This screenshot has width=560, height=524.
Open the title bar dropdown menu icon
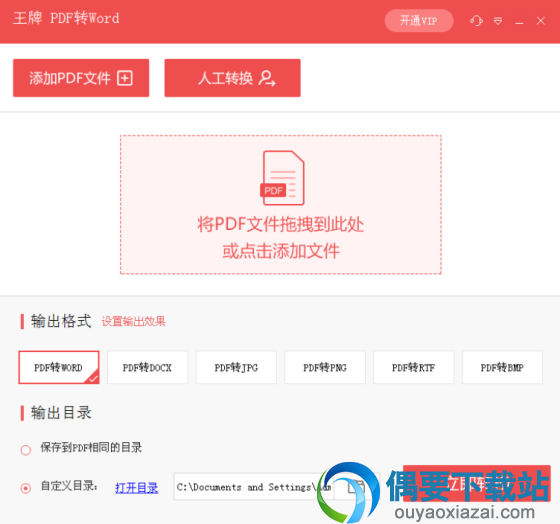498,21
